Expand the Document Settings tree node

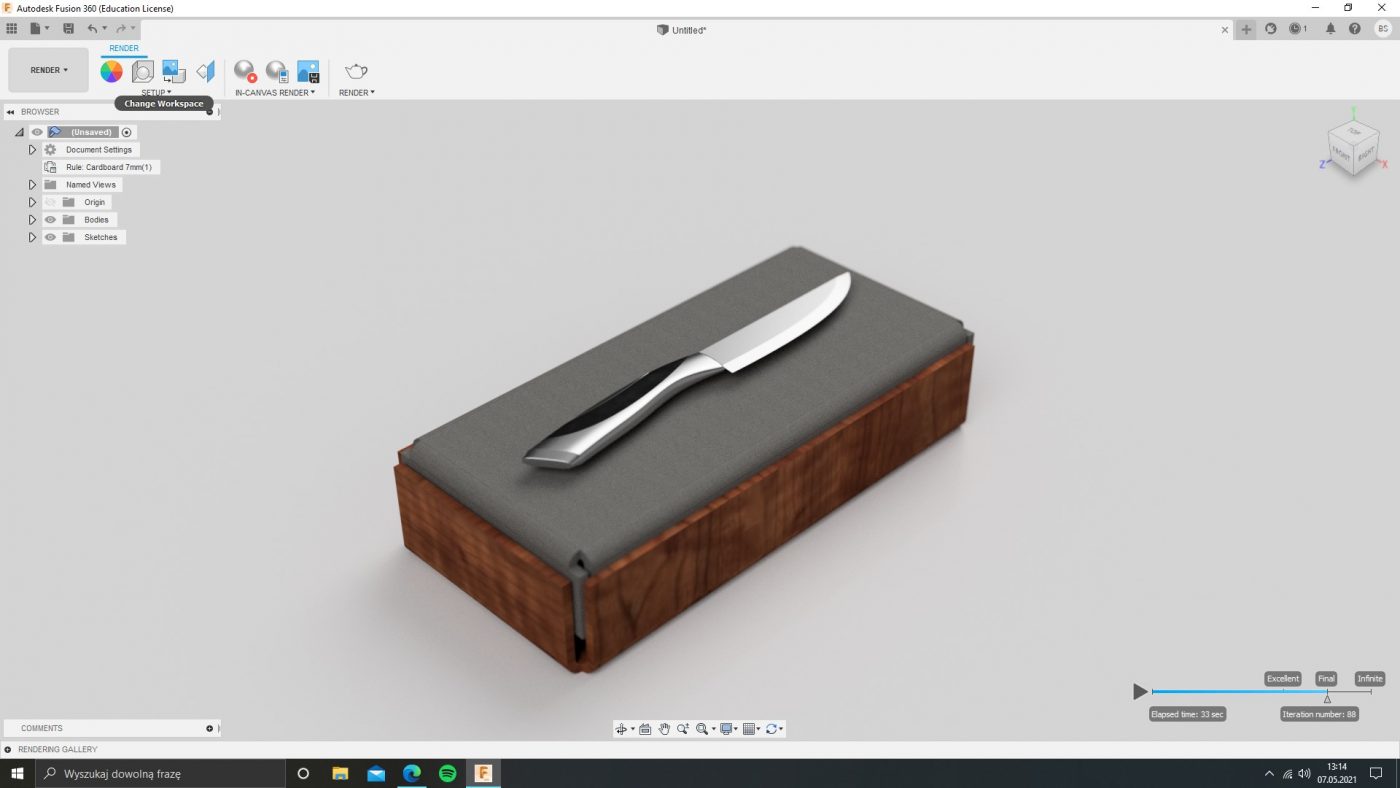coord(32,150)
